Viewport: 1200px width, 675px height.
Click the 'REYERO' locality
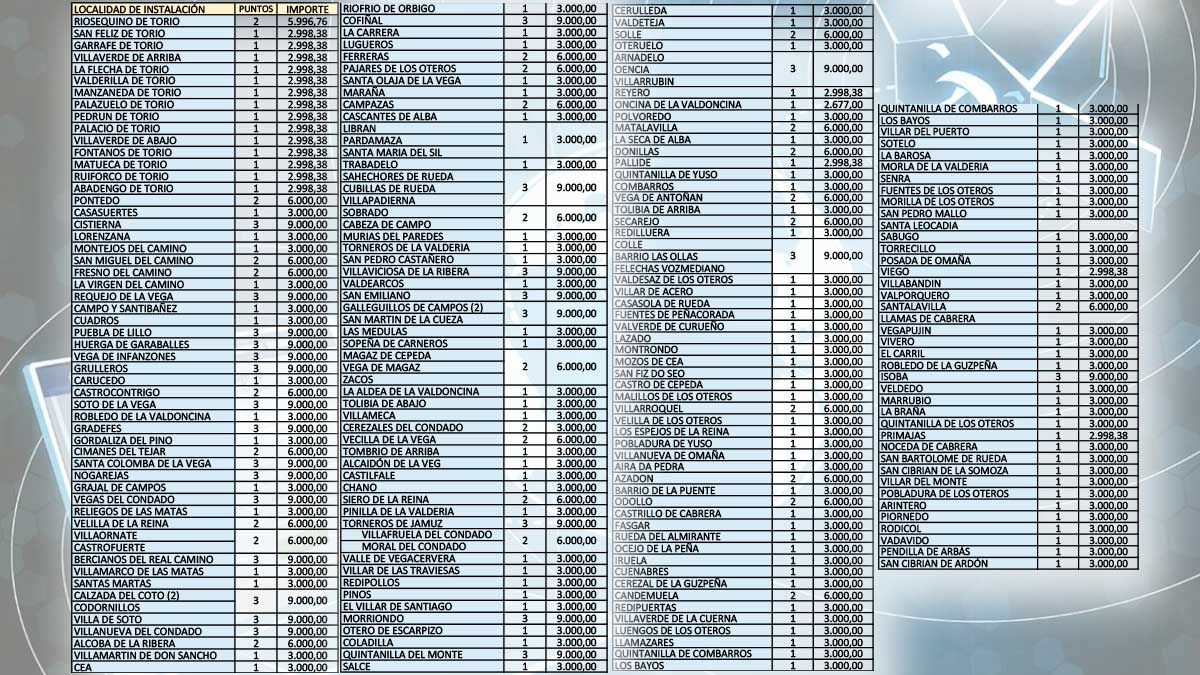point(632,93)
